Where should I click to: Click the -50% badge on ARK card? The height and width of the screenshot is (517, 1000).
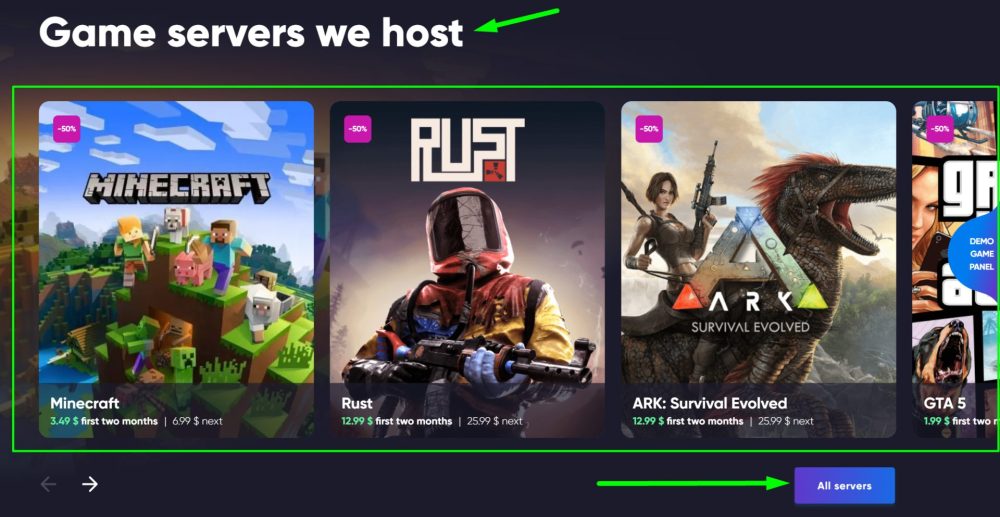(649, 129)
